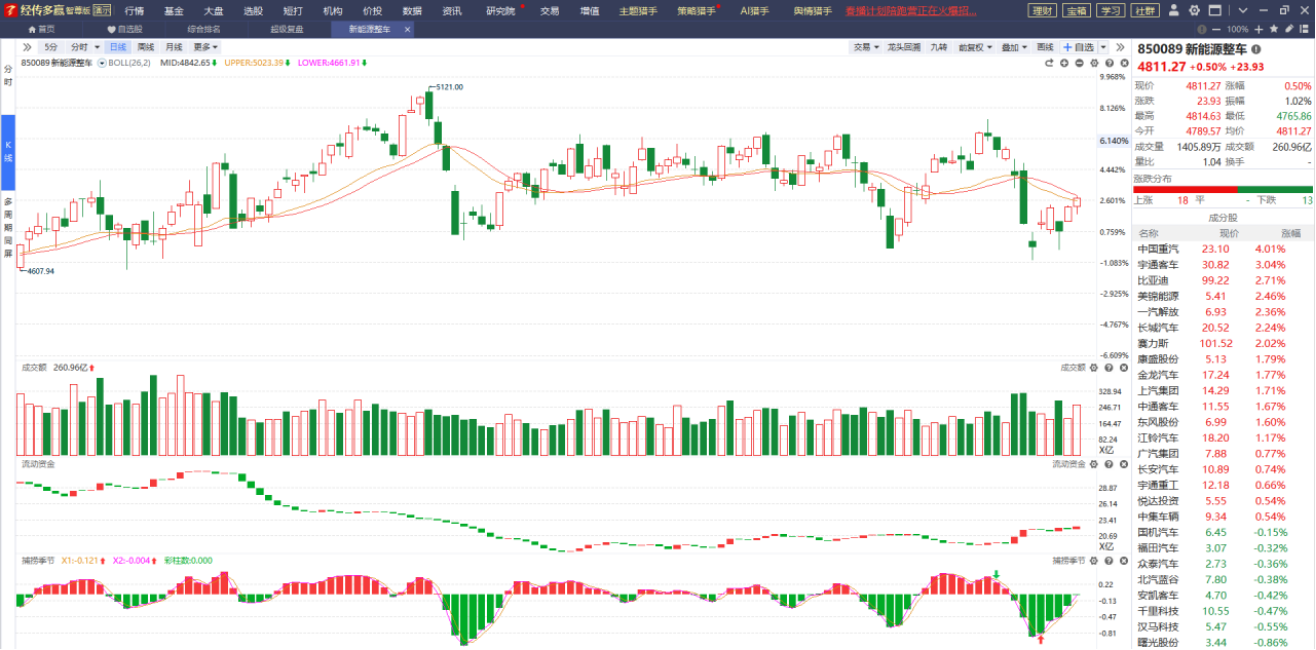Close the 新能源整车 tab
The width and height of the screenshot is (1316, 650).
[x=407, y=30]
